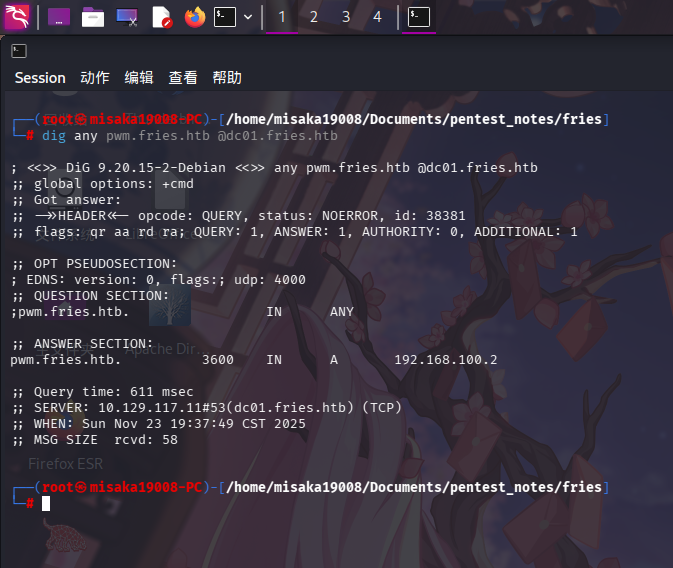673x568 pixels.
Task: Click ANY in the question section
Action: 342,312
